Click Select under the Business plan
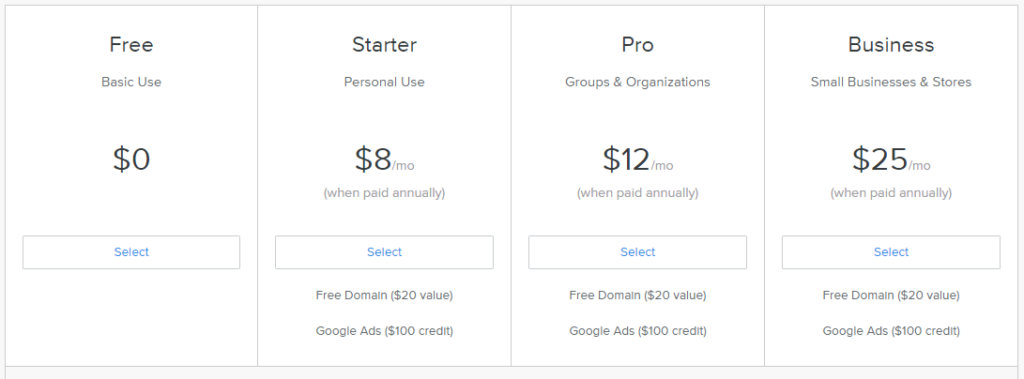The width and height of the screenshot is (1024, 379). pyautogui.click(x=891, y=252)
